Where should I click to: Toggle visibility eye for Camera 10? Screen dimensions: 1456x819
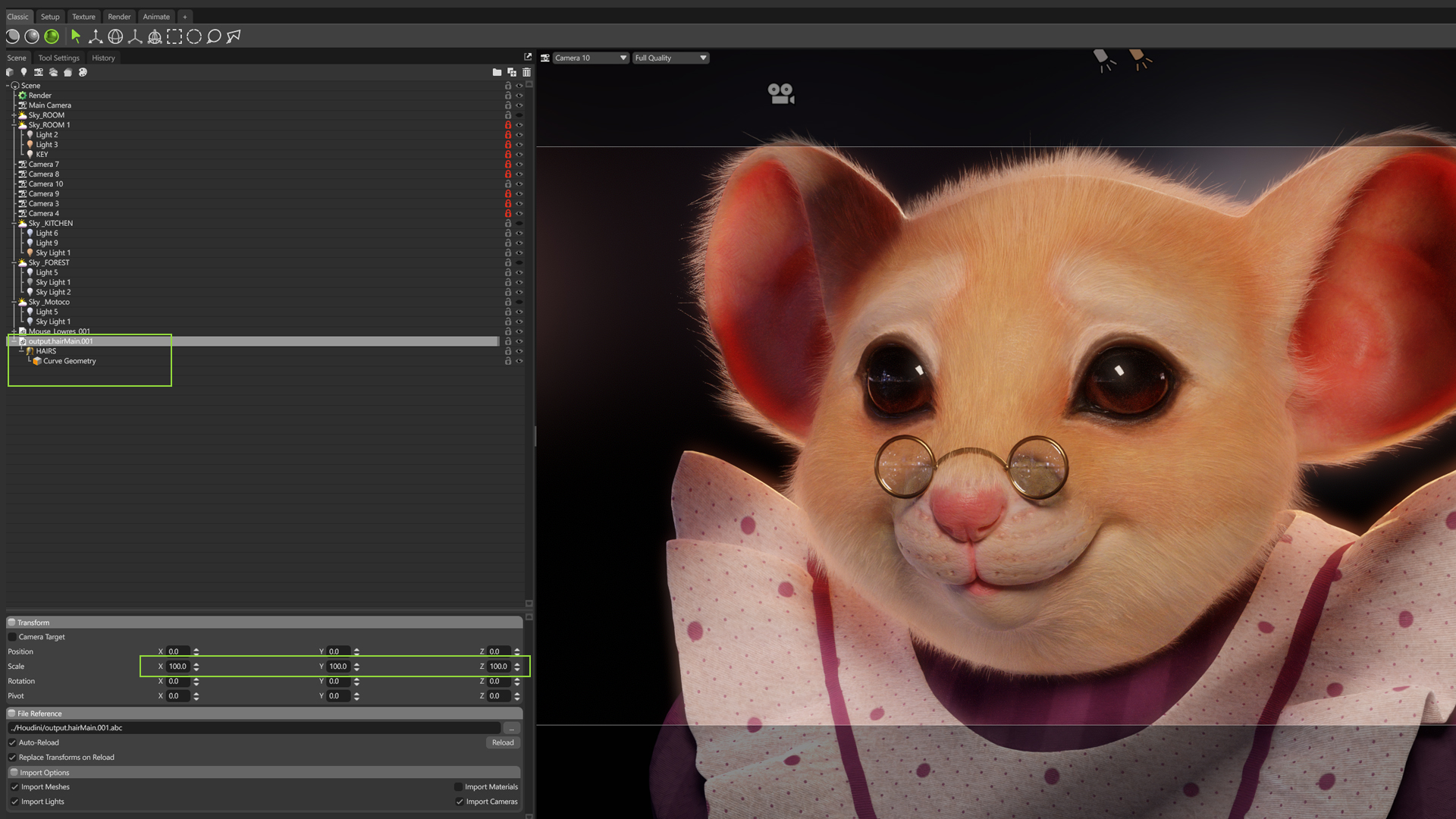[x=519, y=184]
